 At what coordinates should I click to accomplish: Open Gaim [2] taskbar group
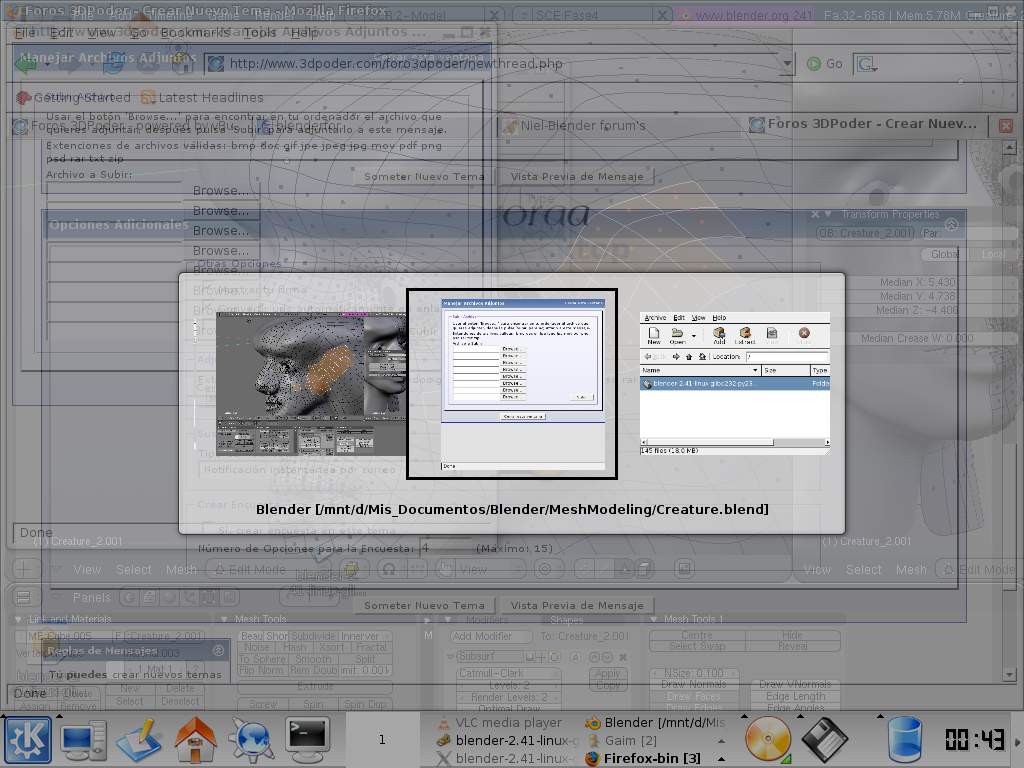click(x=656, y=741)
